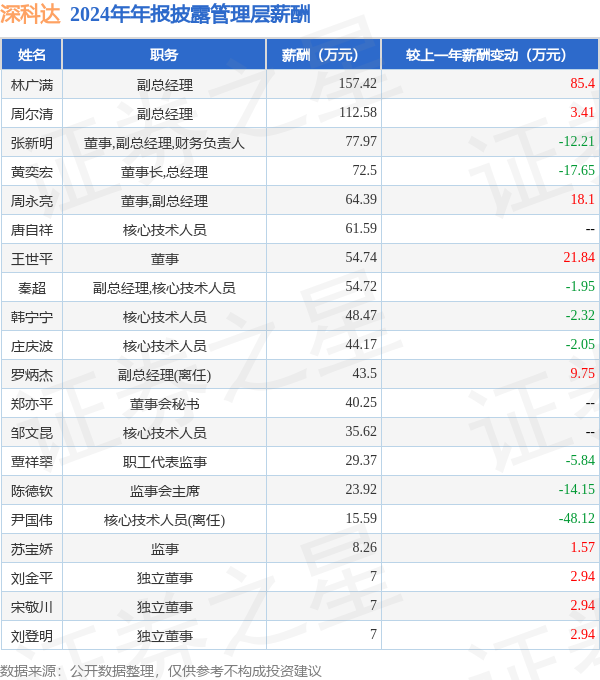Click the change value -2.05
600x680 pixels.
(x=580, y=344)
